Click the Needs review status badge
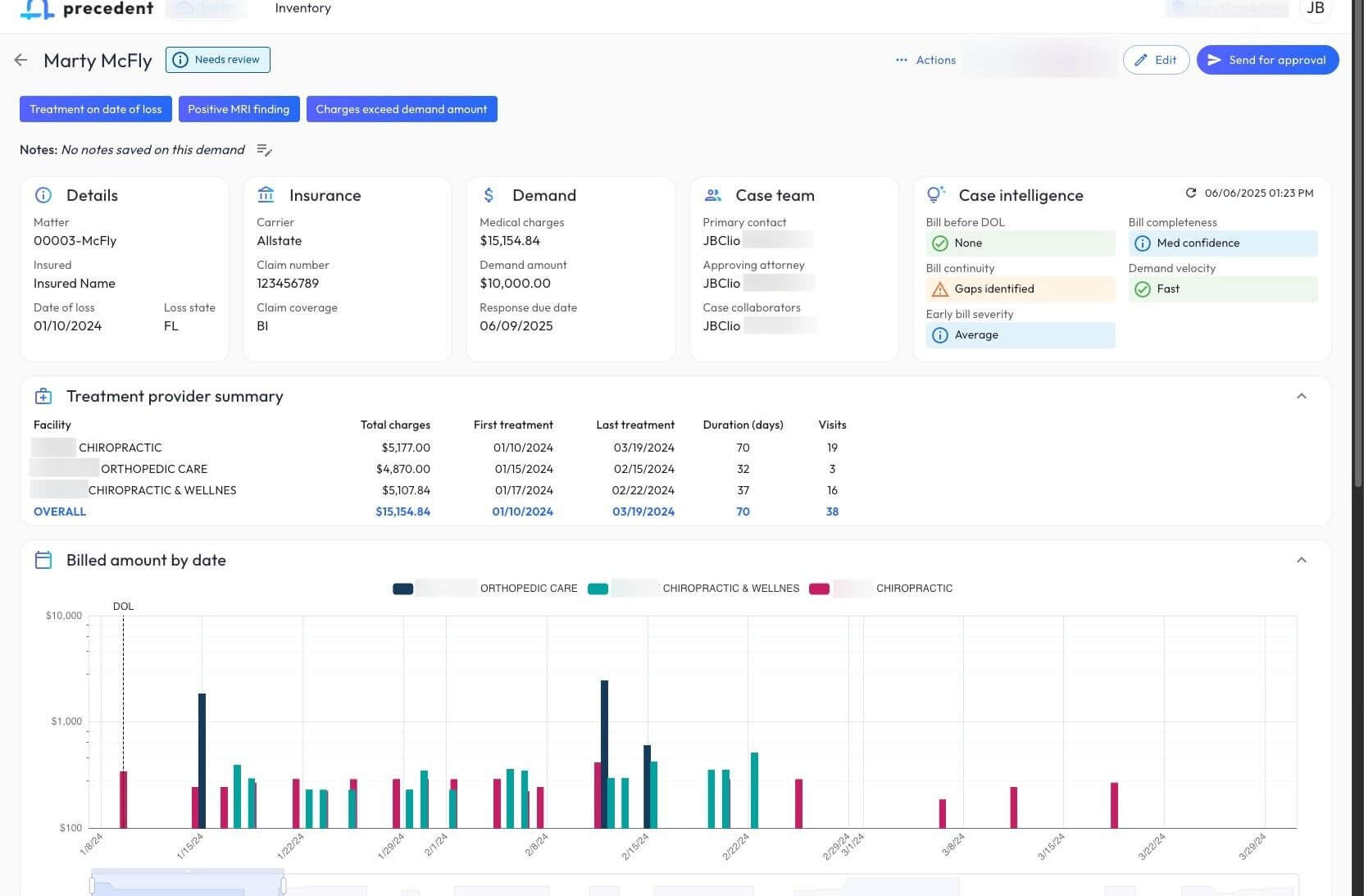1364x896 pixels. pyautogui.click(x=218, y=60)
